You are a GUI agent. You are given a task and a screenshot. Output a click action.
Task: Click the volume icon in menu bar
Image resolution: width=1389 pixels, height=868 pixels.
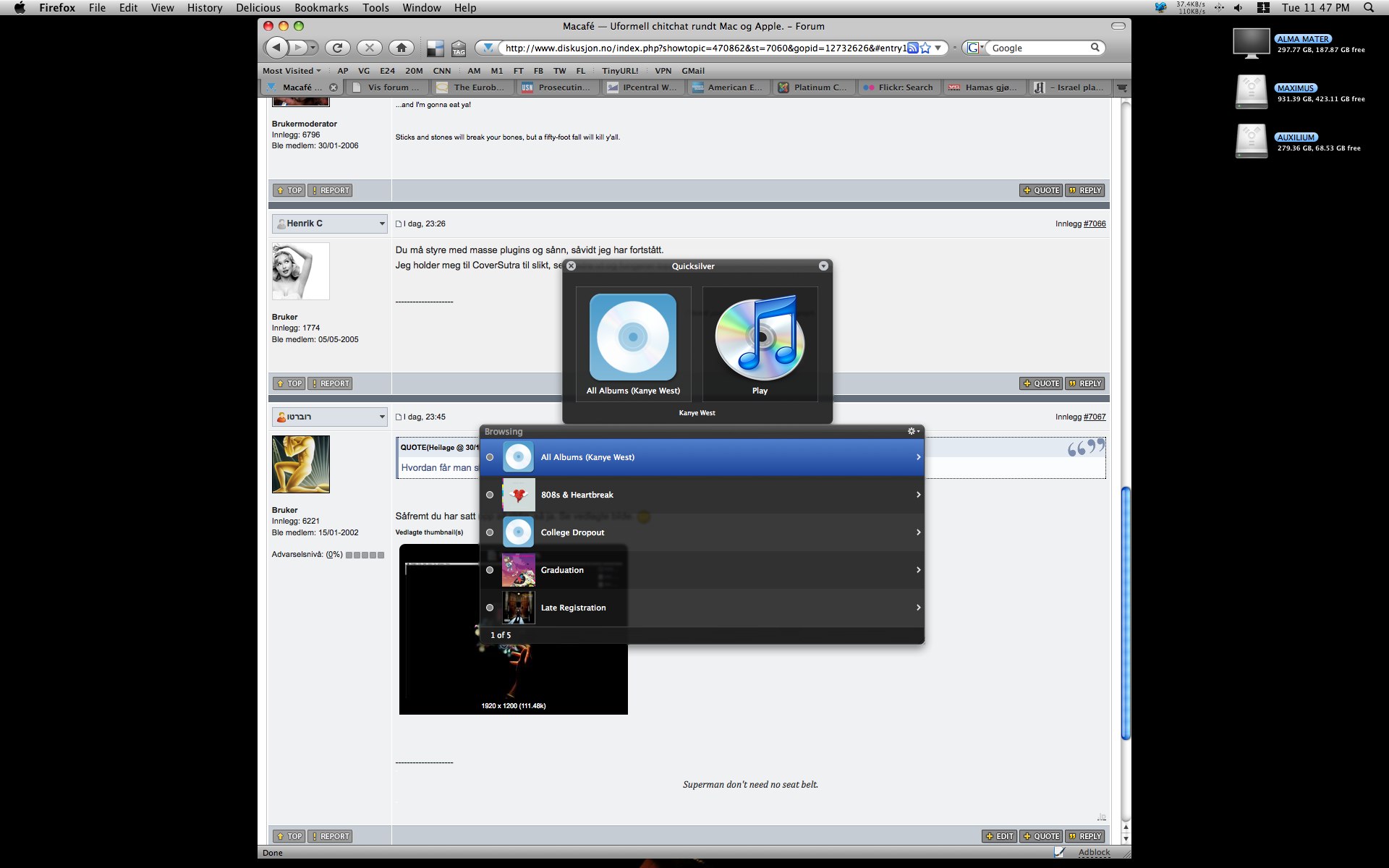coord(1239,8)
